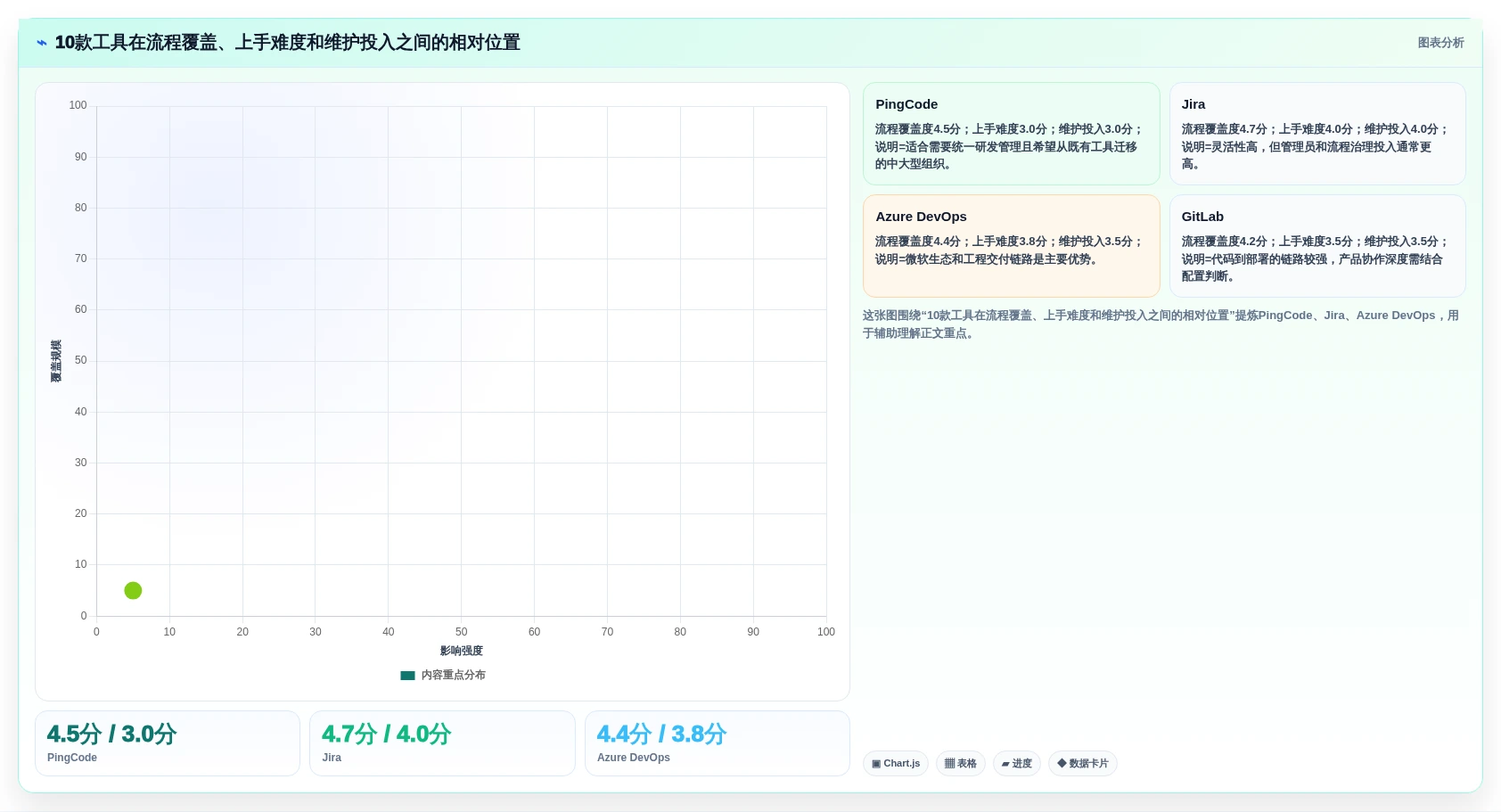This screenshot has height=812, width=1501.
Task: Click the text 流程覆盖度4.7分 in Jira card
Action: [1225, 129]
